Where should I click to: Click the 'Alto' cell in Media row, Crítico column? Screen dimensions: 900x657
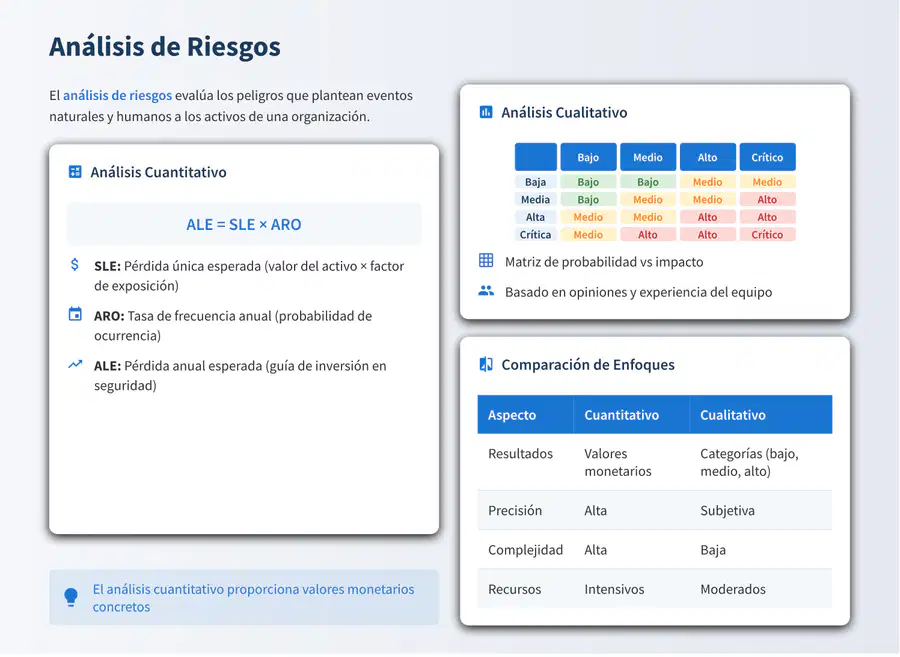coord(767,200)
